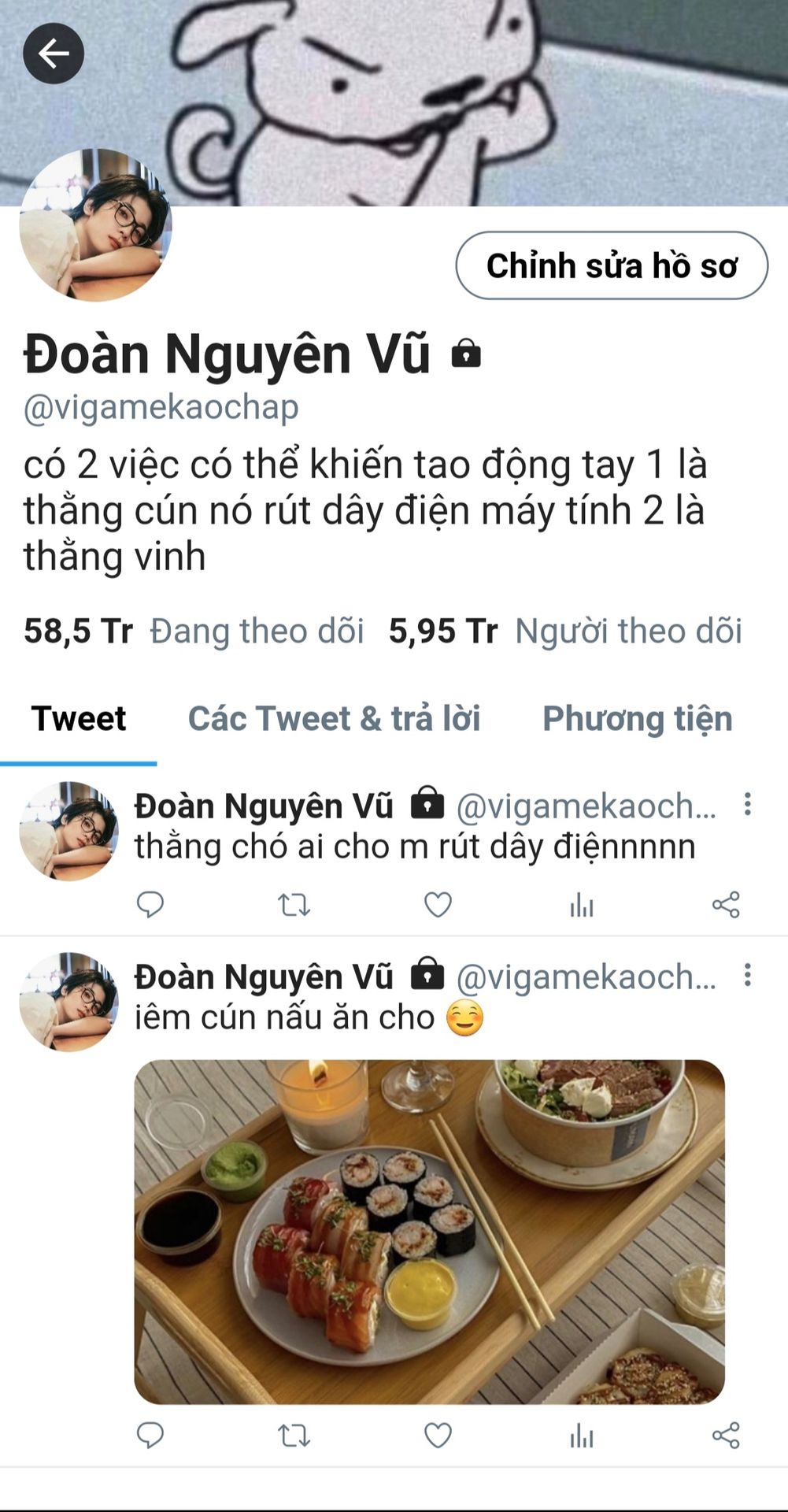
Task: Like the sushi photo tweet
Action: pyautogui.click(x=438, y=1436)
